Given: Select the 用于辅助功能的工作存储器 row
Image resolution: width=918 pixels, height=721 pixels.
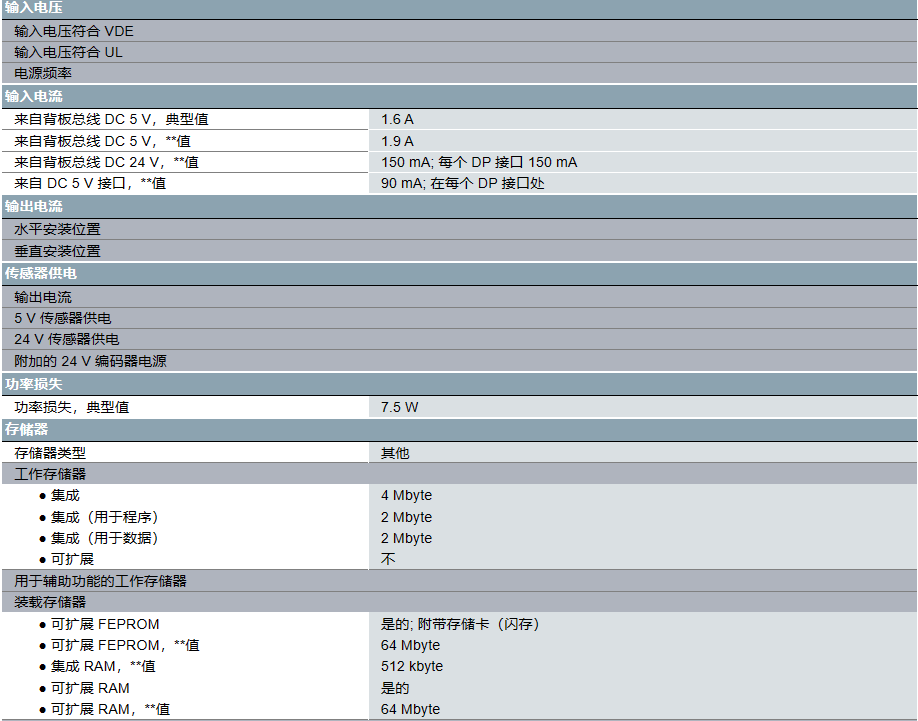Looking at the screenshot, I should [100, 580].
